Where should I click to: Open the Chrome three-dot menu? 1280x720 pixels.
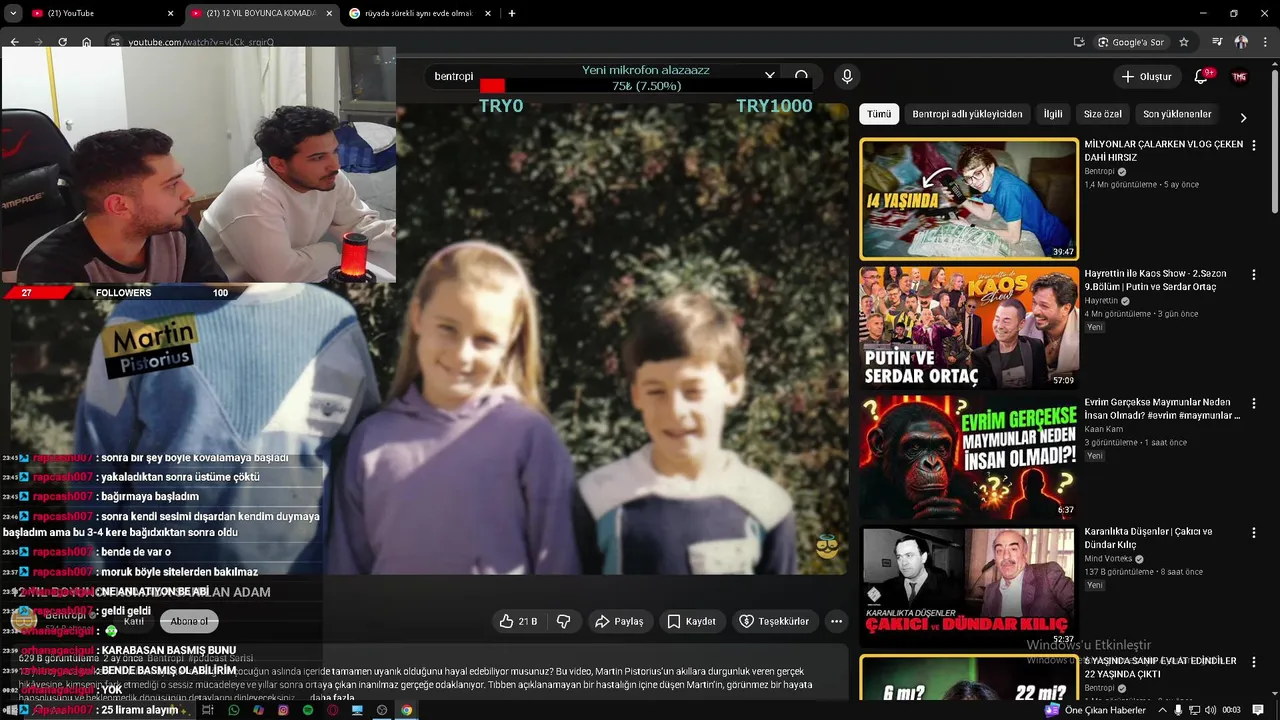coord(1265,42)
